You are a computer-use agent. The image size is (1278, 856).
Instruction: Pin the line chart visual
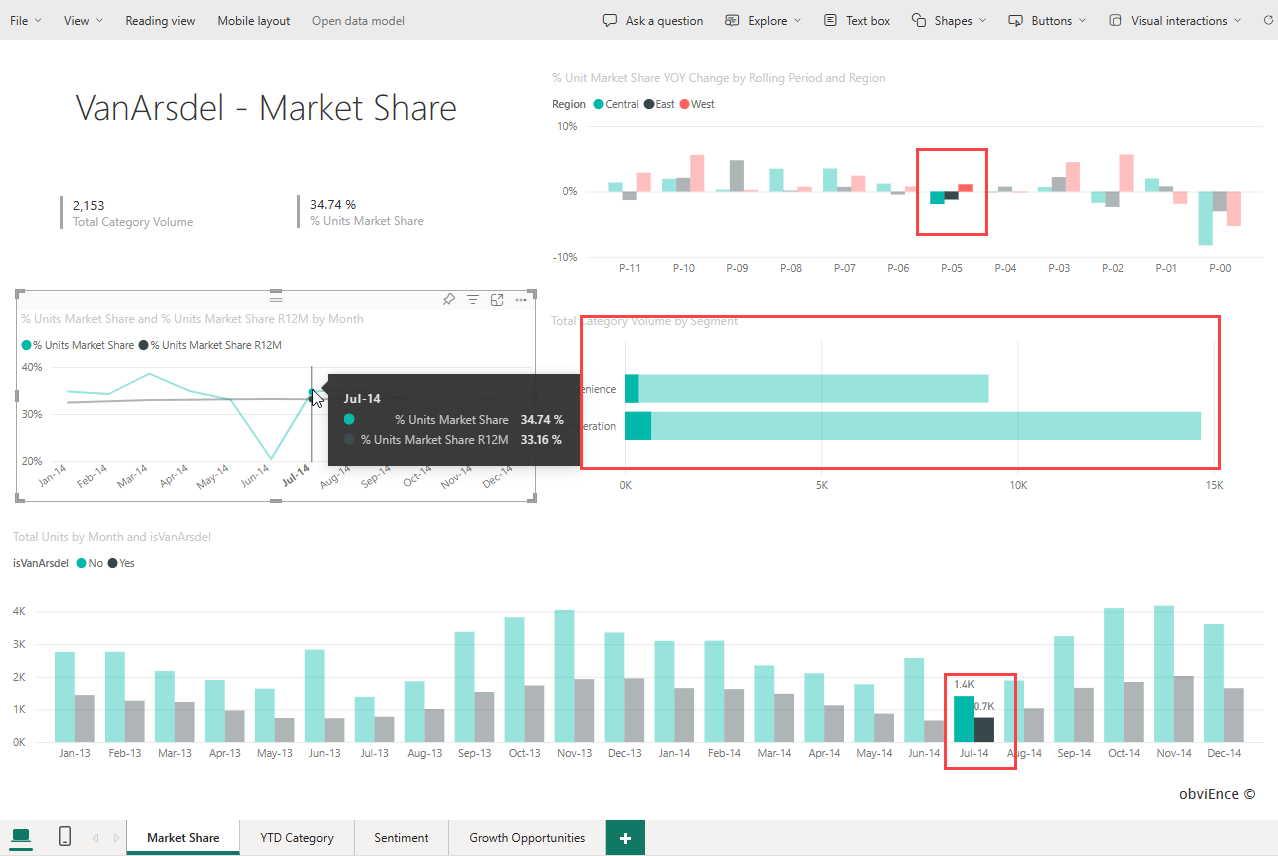[x=449, y=300]
